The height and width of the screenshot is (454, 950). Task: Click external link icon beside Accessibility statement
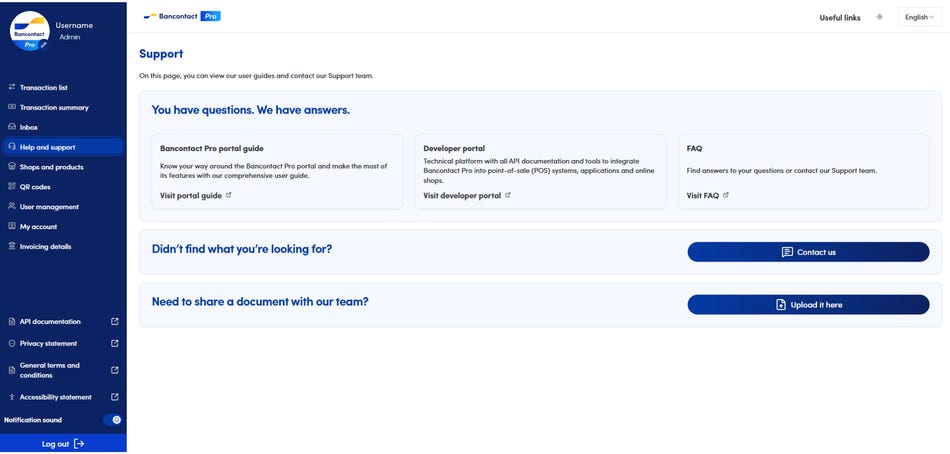[114, 397]
